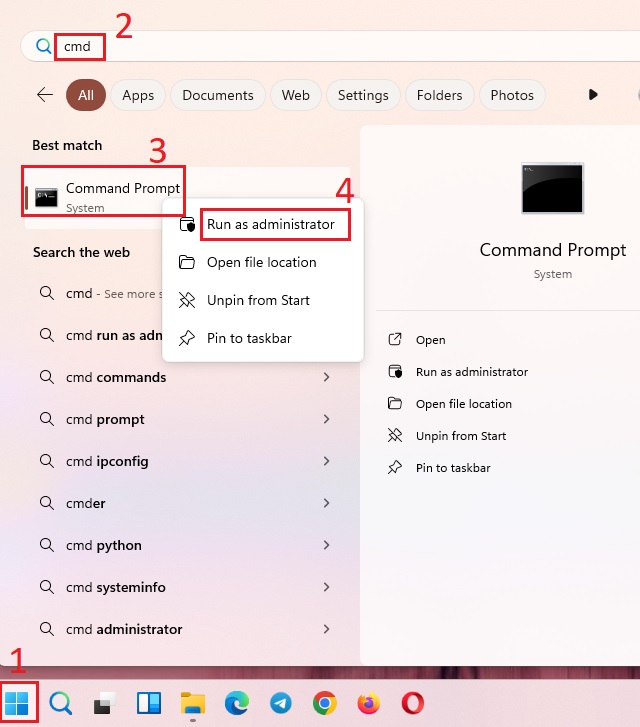The height and width of the screenshot is (727, 640).
Task: Expand the 'cmd systeminfo' suggestion chevron
Action: pyautogui.click(x=326, y=587)
